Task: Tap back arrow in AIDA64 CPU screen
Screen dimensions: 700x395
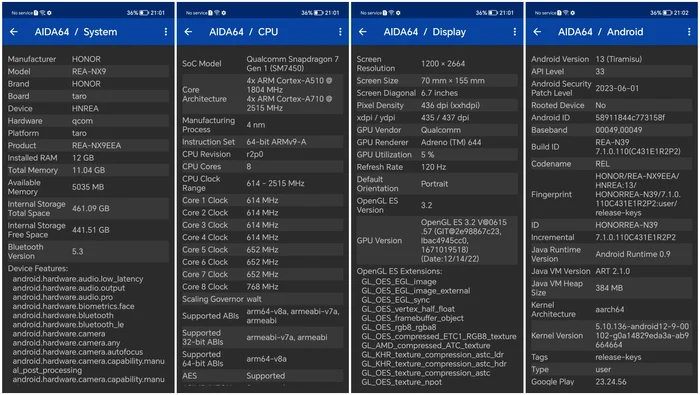Action: tap(188, 32)
